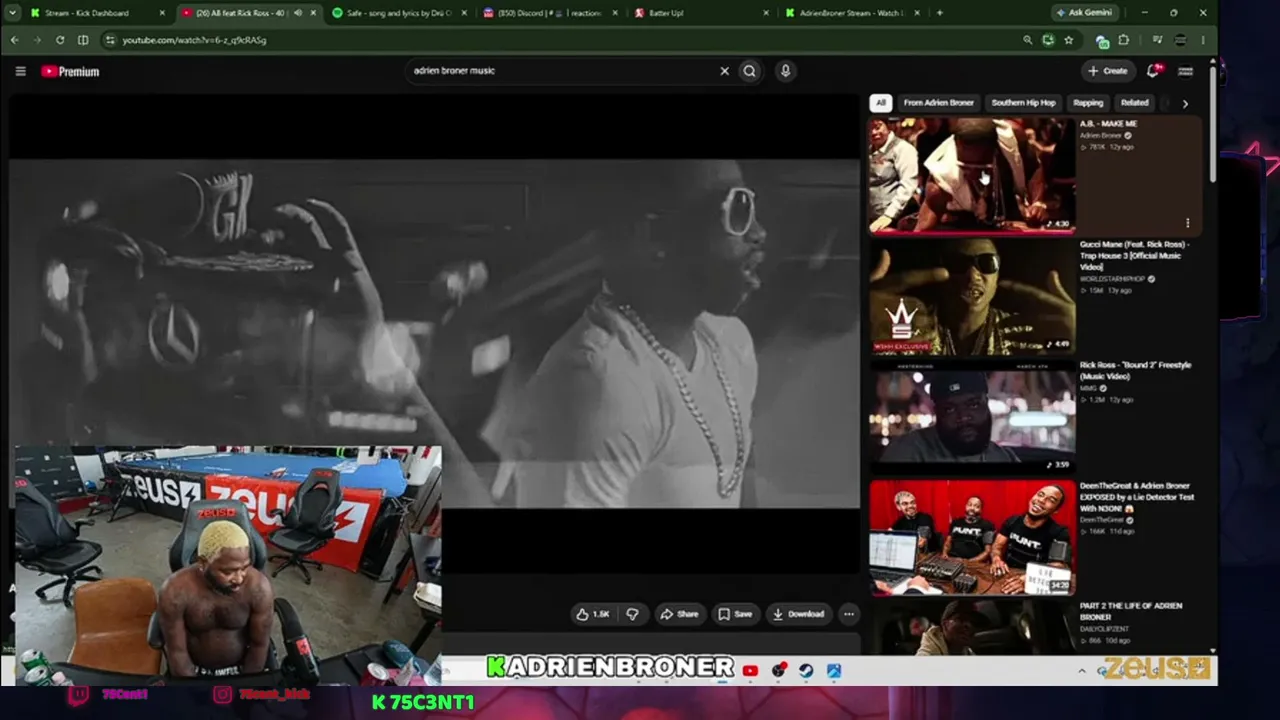Reload the current page

60,40
